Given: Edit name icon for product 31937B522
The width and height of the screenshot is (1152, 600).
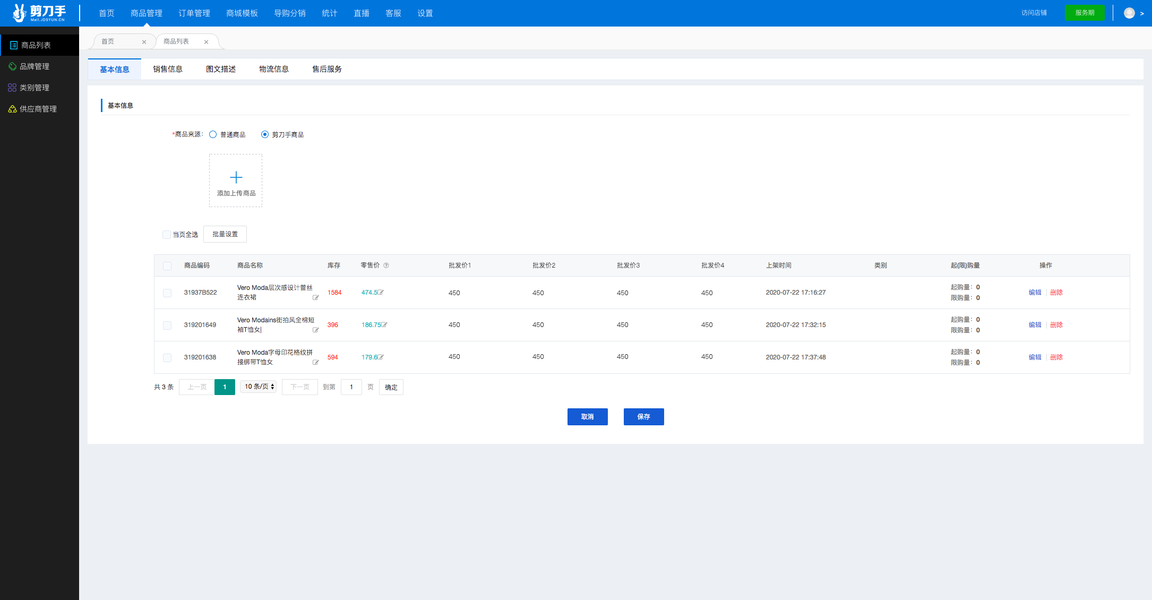Looking at the screenshot, I should coord(315,297).
